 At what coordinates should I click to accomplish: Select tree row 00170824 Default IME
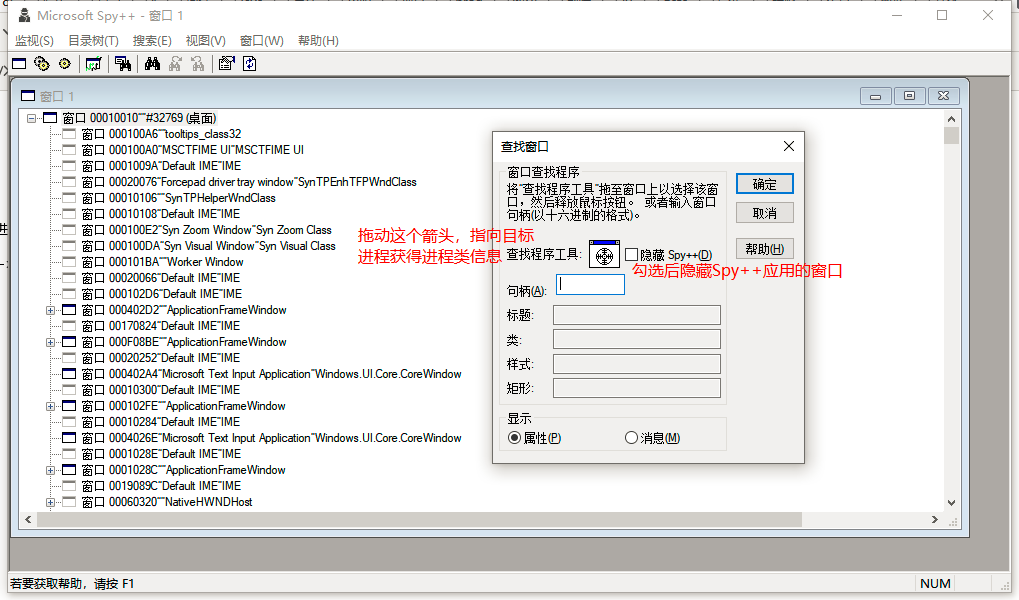[x=161, y=326]
